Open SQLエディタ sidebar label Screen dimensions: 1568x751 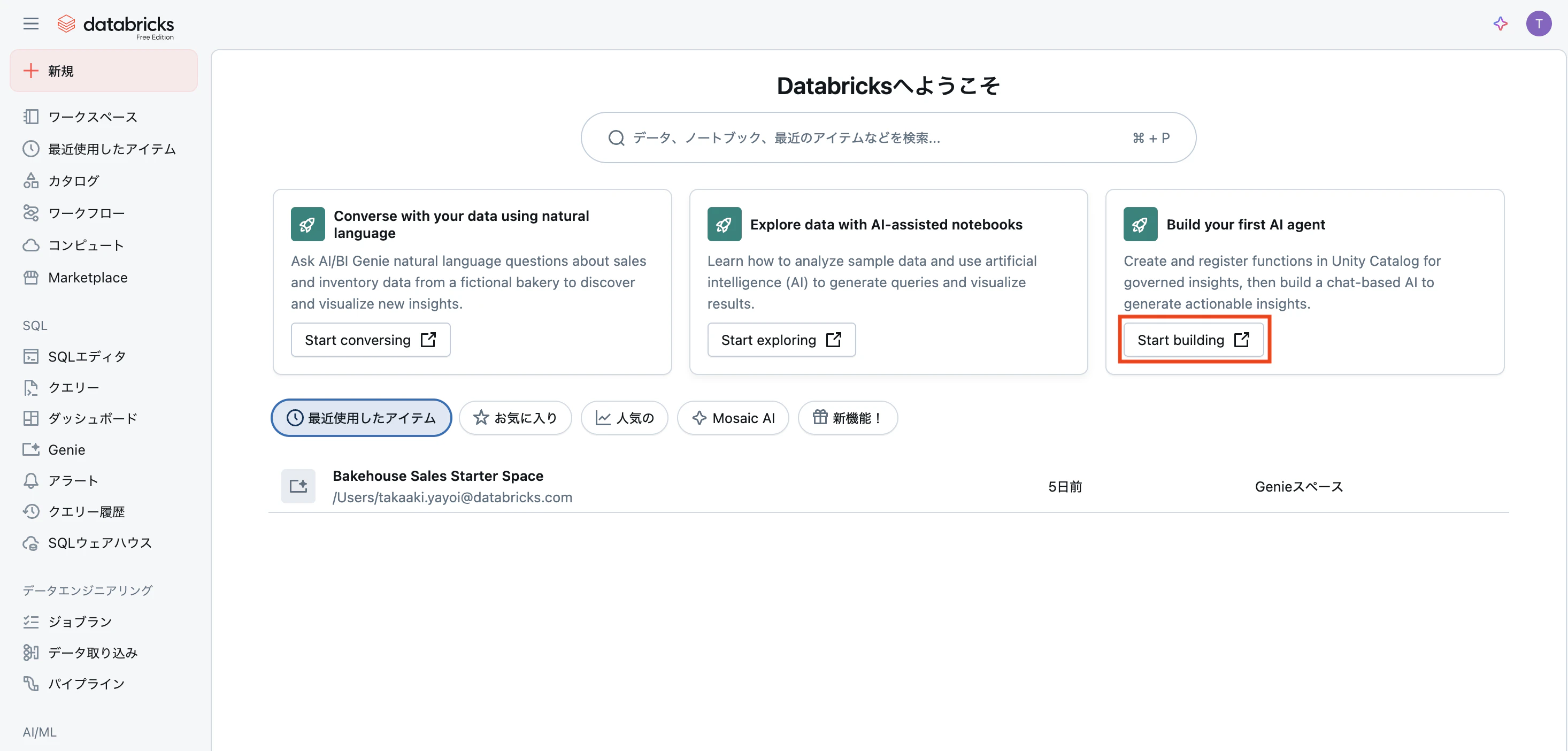point(87,357)
